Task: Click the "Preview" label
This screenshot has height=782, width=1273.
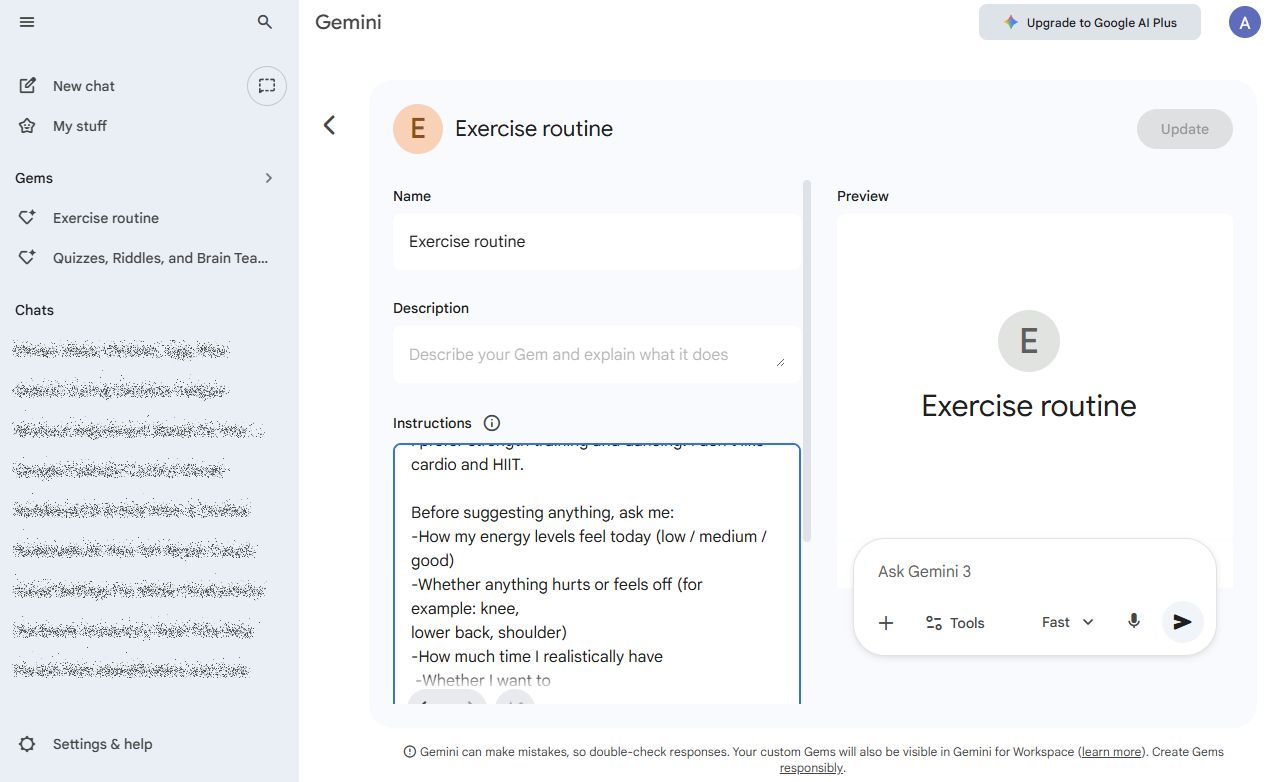Action: click(863, 196)
